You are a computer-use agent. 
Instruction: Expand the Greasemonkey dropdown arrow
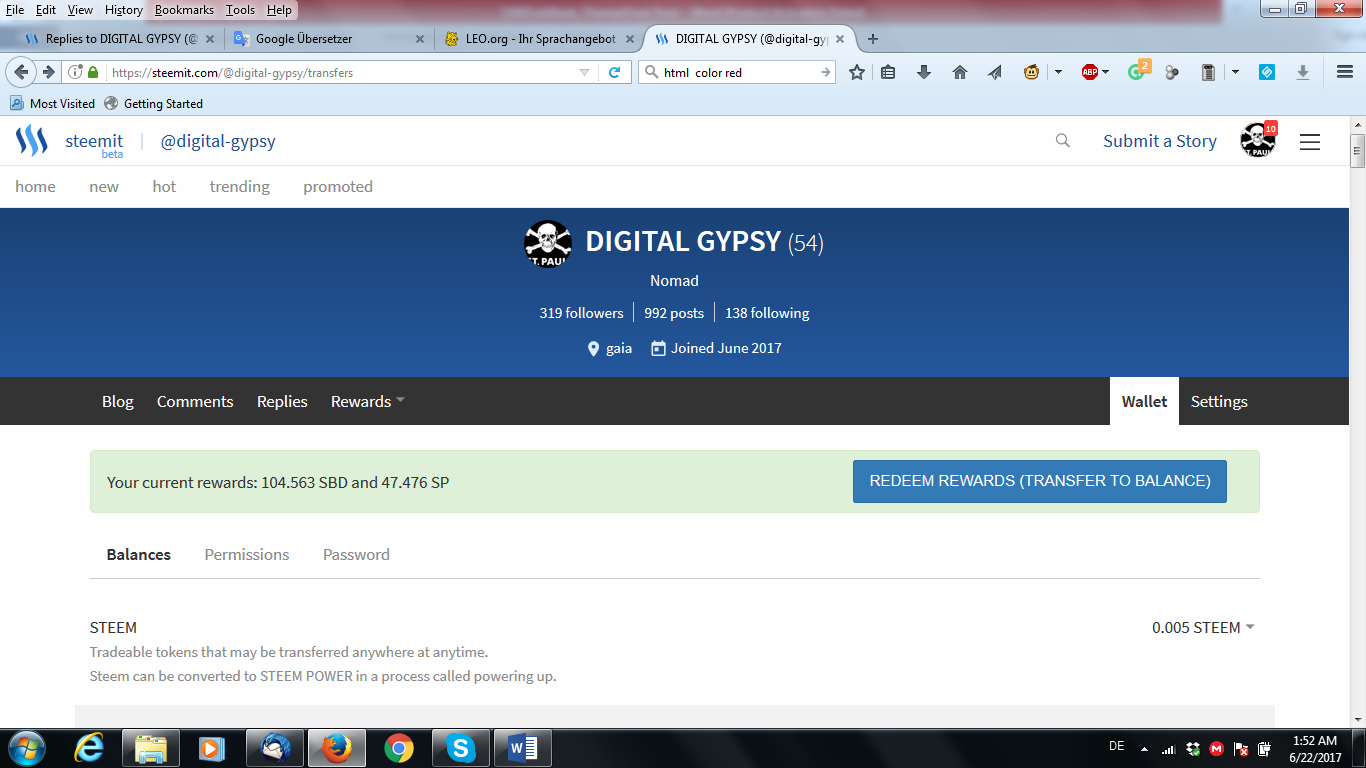[1058, 72]
